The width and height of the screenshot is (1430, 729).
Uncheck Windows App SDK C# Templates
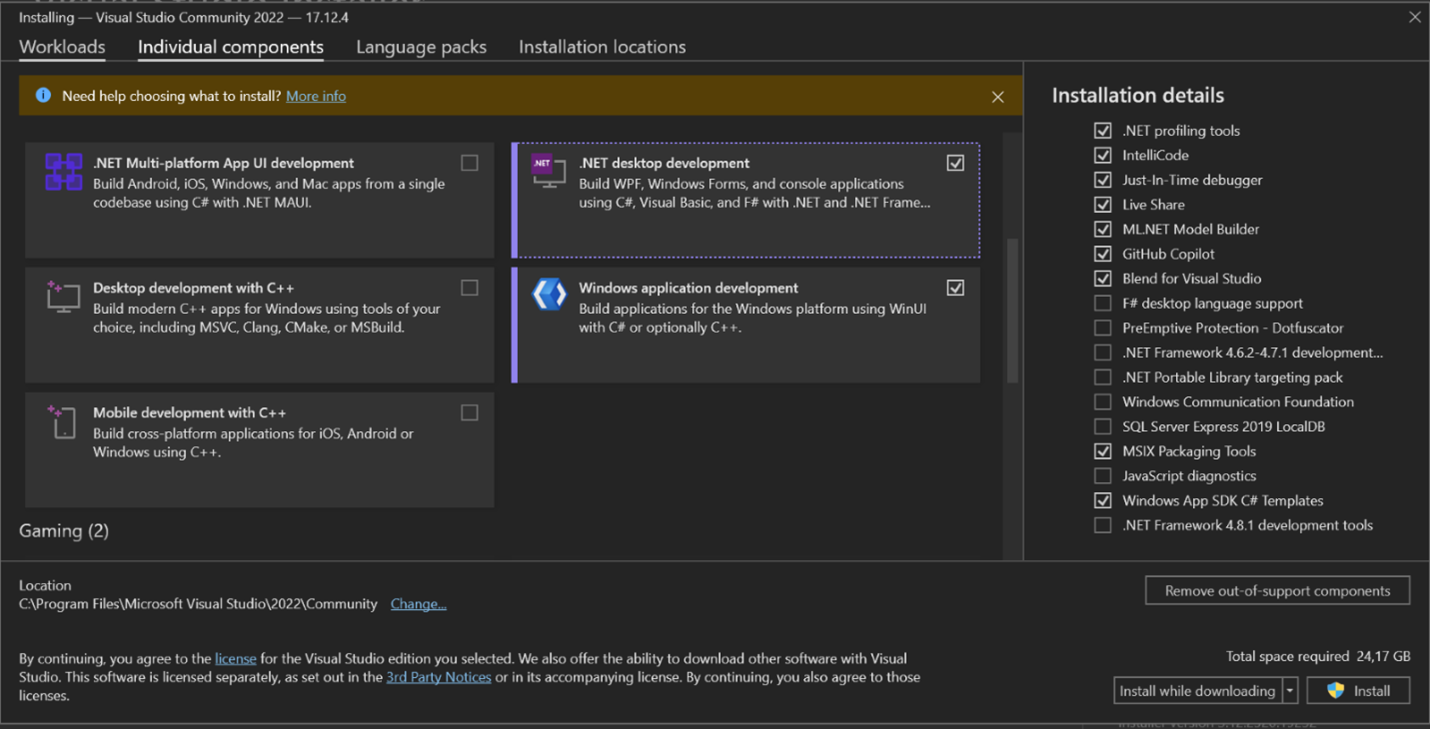(x=1102, y=500)
